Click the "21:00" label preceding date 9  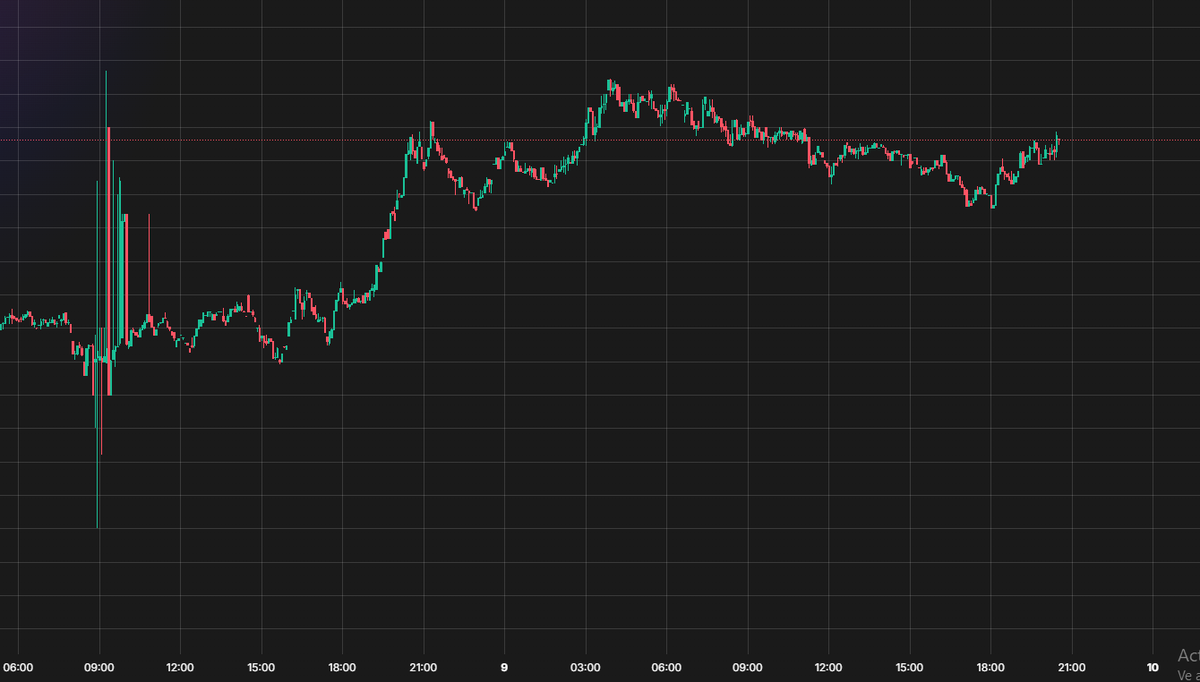click(423, 667)
